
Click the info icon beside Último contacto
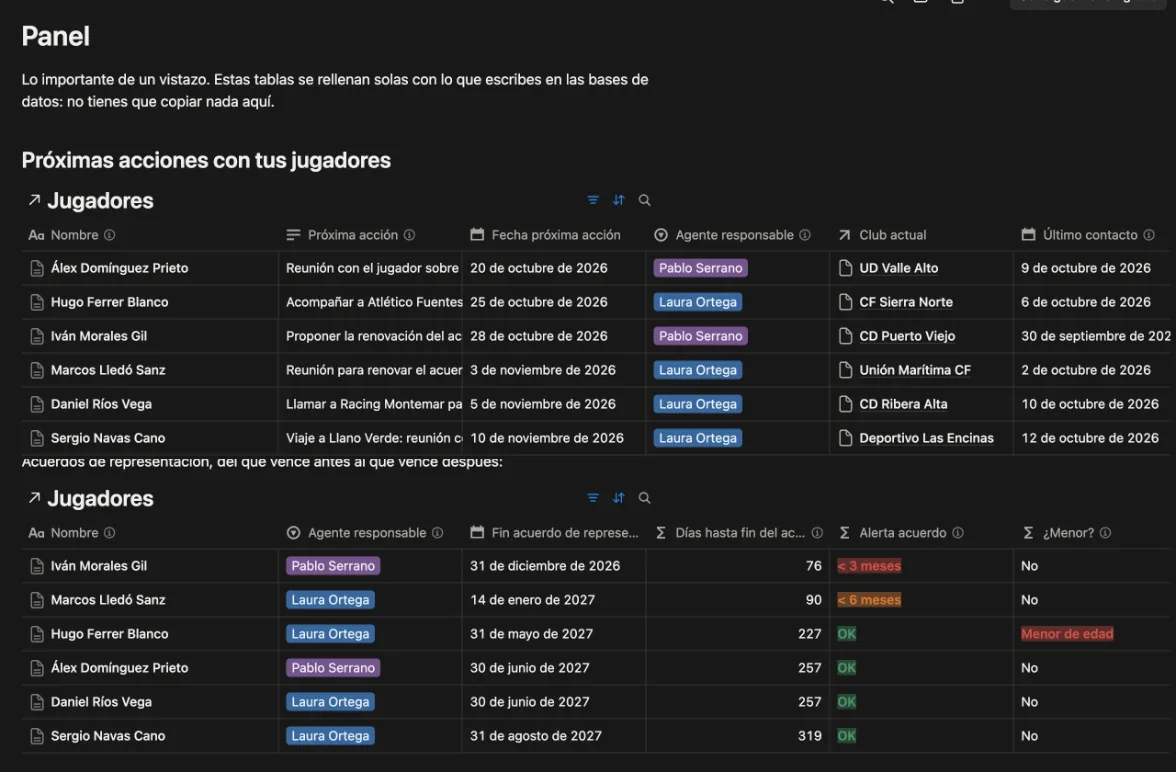(1149, 235)
